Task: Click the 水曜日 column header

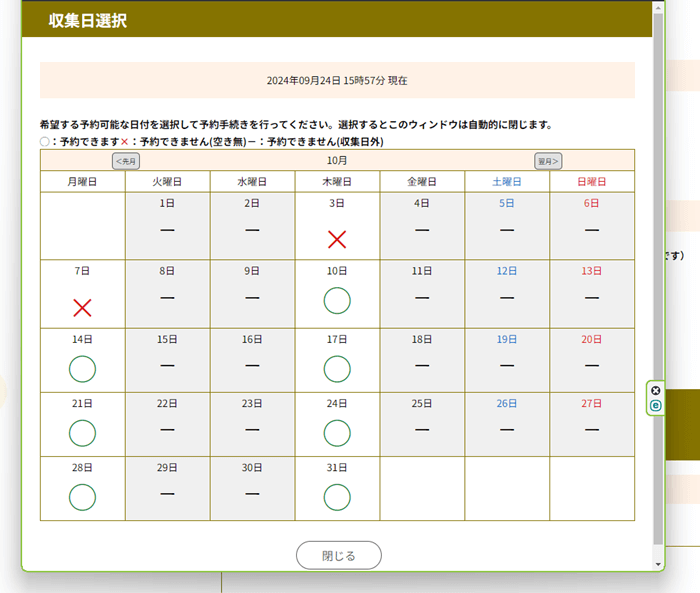Action: click(252, 182)
